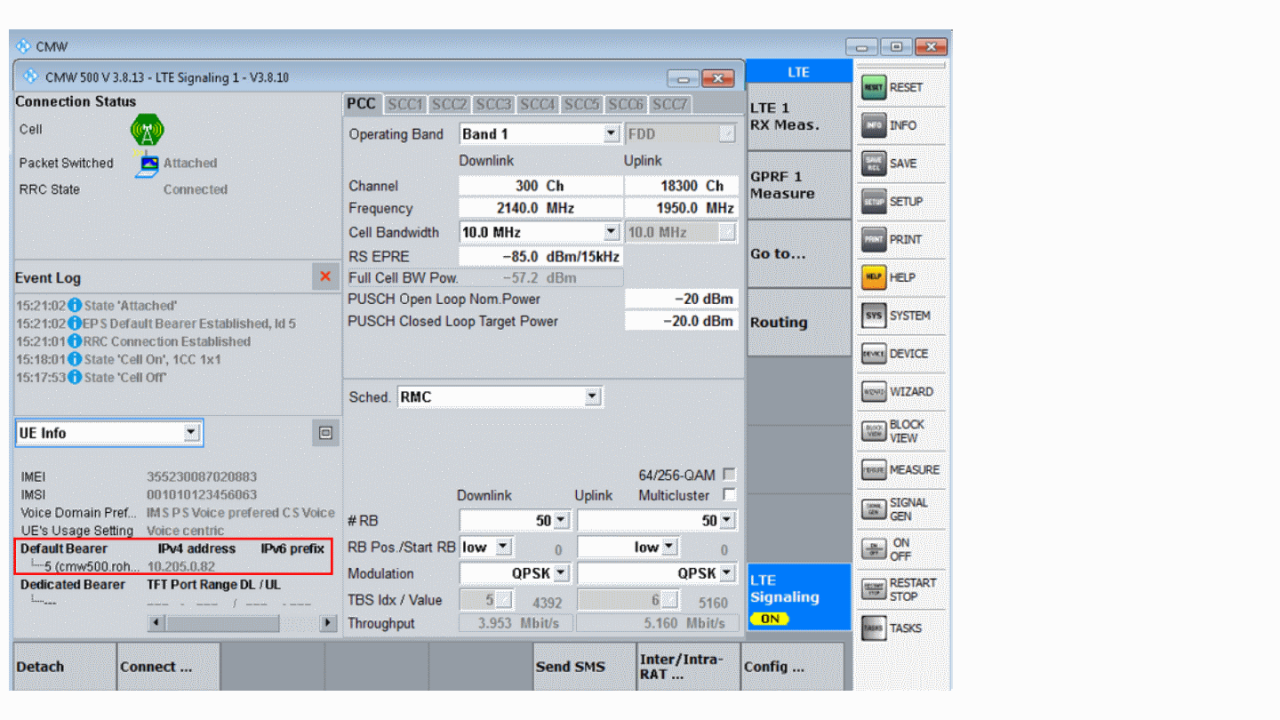Open the Sched. RMC dropdown
1280x720 pixels.
pyautogui.click(x=593, y=397)
